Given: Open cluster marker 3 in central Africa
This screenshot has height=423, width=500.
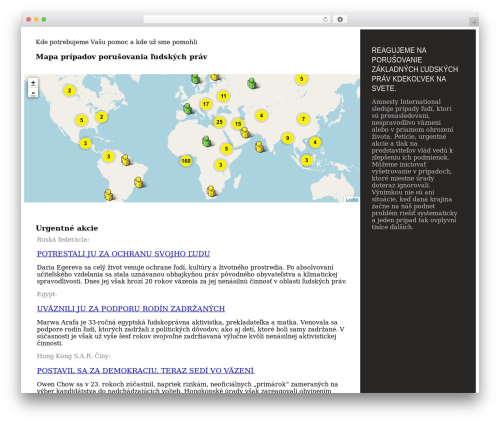Looking at the screenshot, I should [x=220, y=165].
